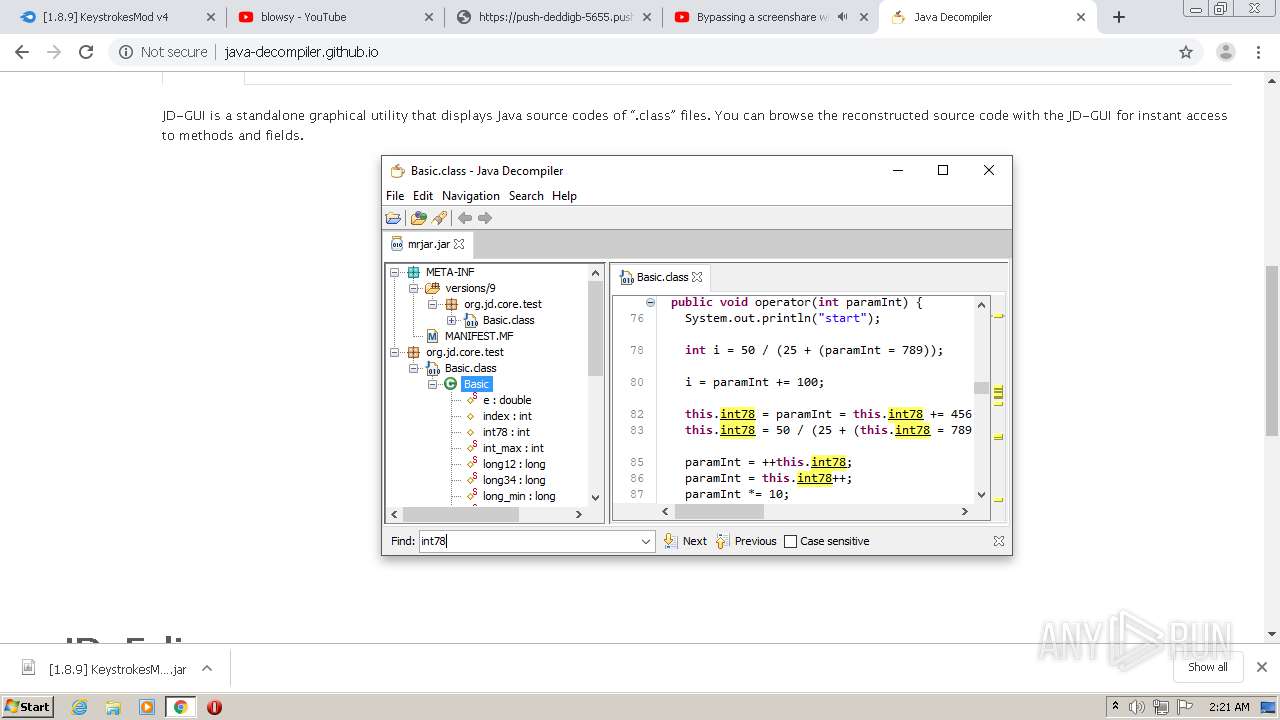This screenshot has width=1280, height=720.
Task: Open the File menu in JD-GUI
Action: point(395,196)
